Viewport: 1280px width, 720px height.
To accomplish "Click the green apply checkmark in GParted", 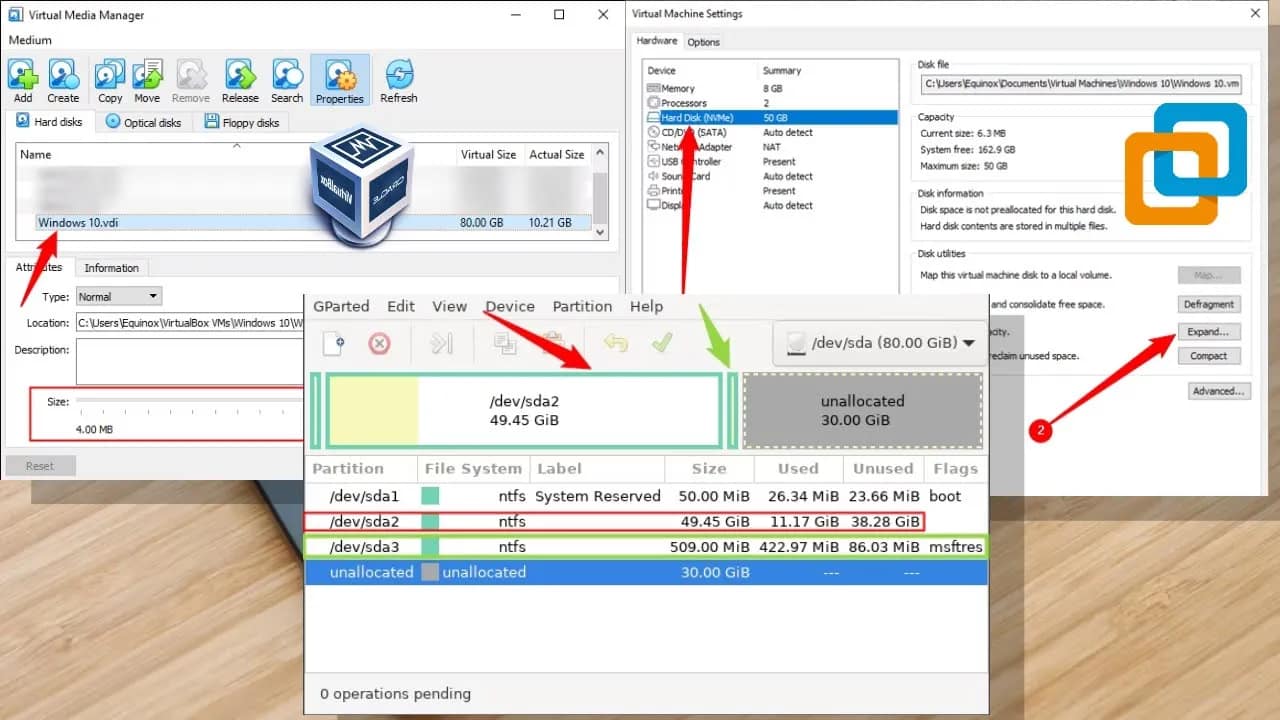I will (663, 342).
